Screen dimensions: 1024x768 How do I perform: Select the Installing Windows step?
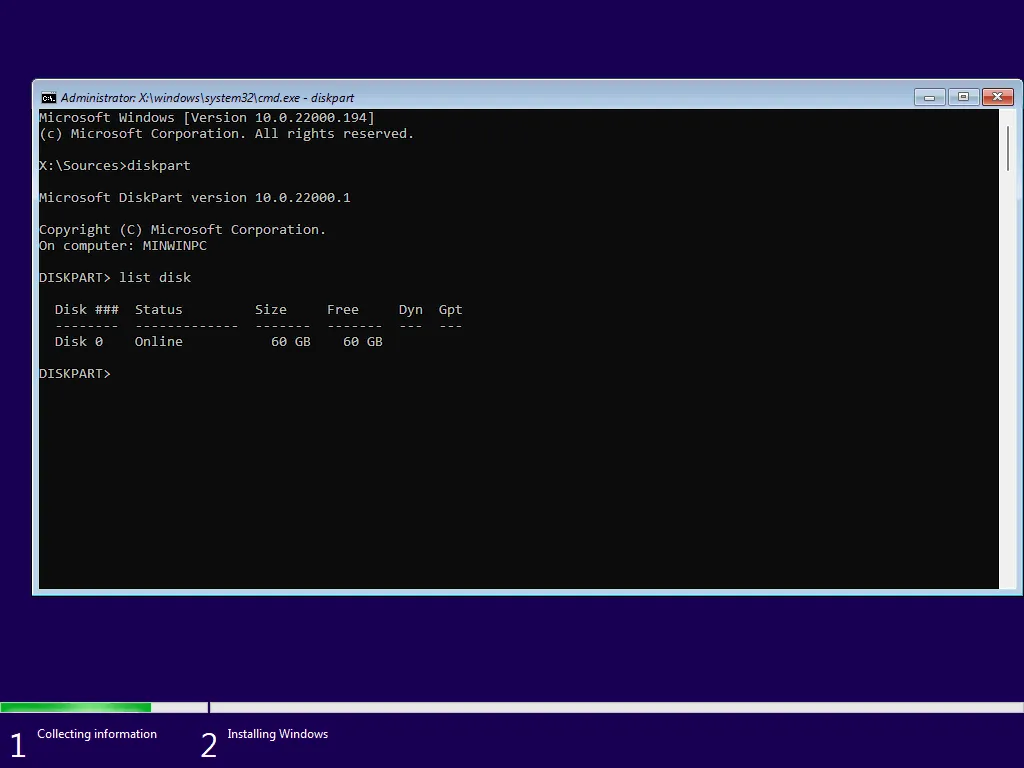[x=278, y=734]
